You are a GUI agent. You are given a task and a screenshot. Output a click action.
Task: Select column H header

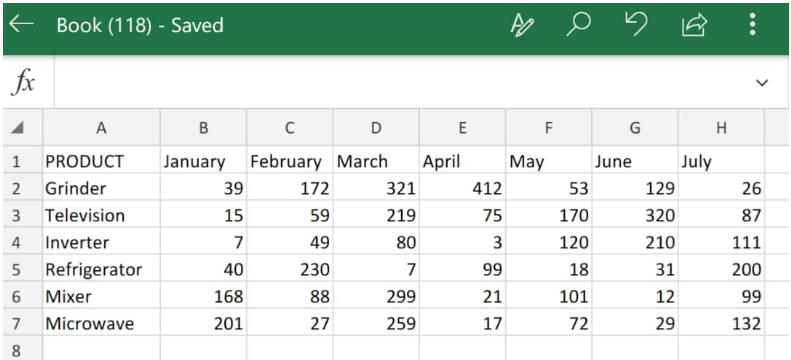point(721,128)
